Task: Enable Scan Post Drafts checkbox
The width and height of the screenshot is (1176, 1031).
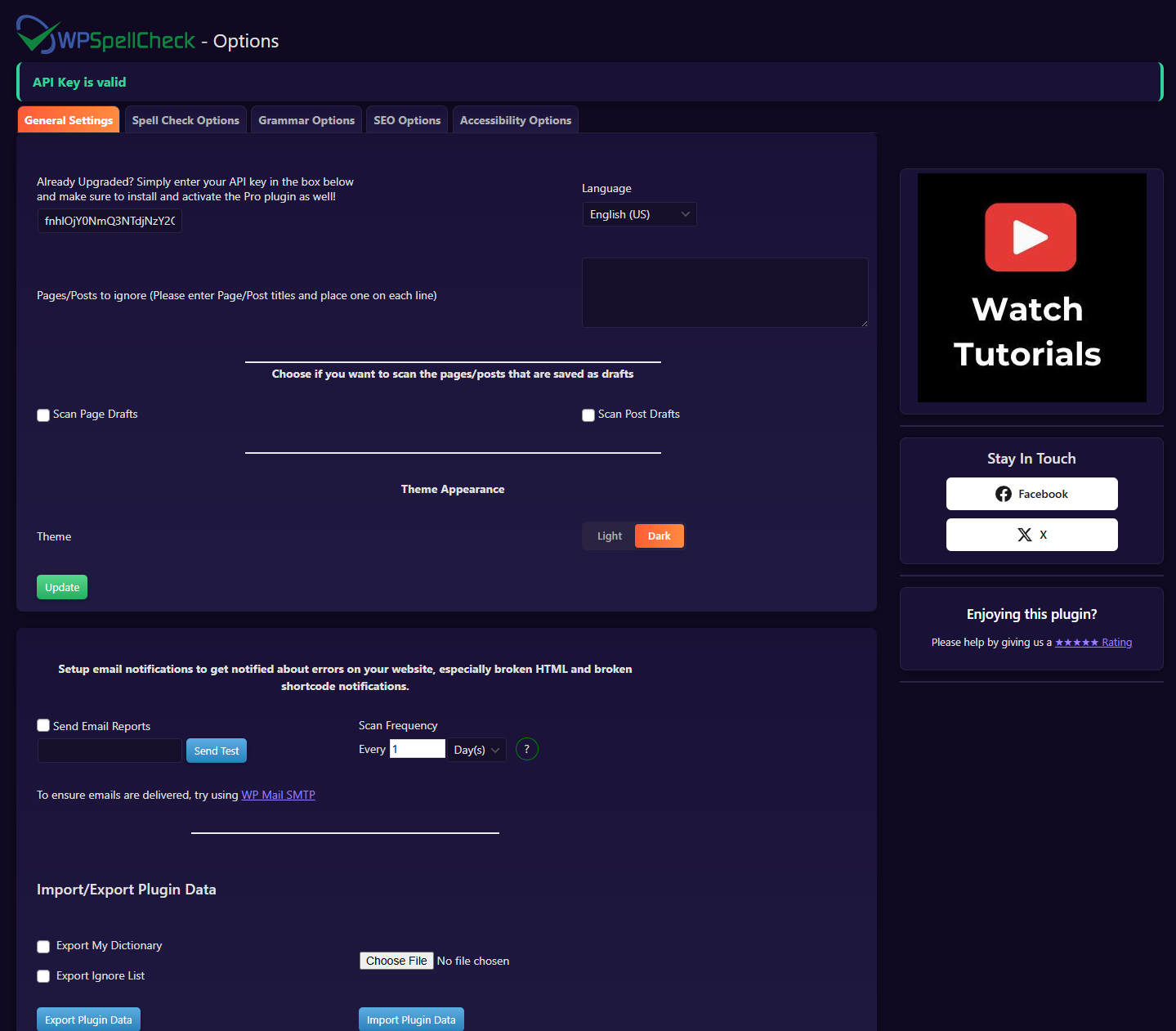Action: click(x=588, y=415)
